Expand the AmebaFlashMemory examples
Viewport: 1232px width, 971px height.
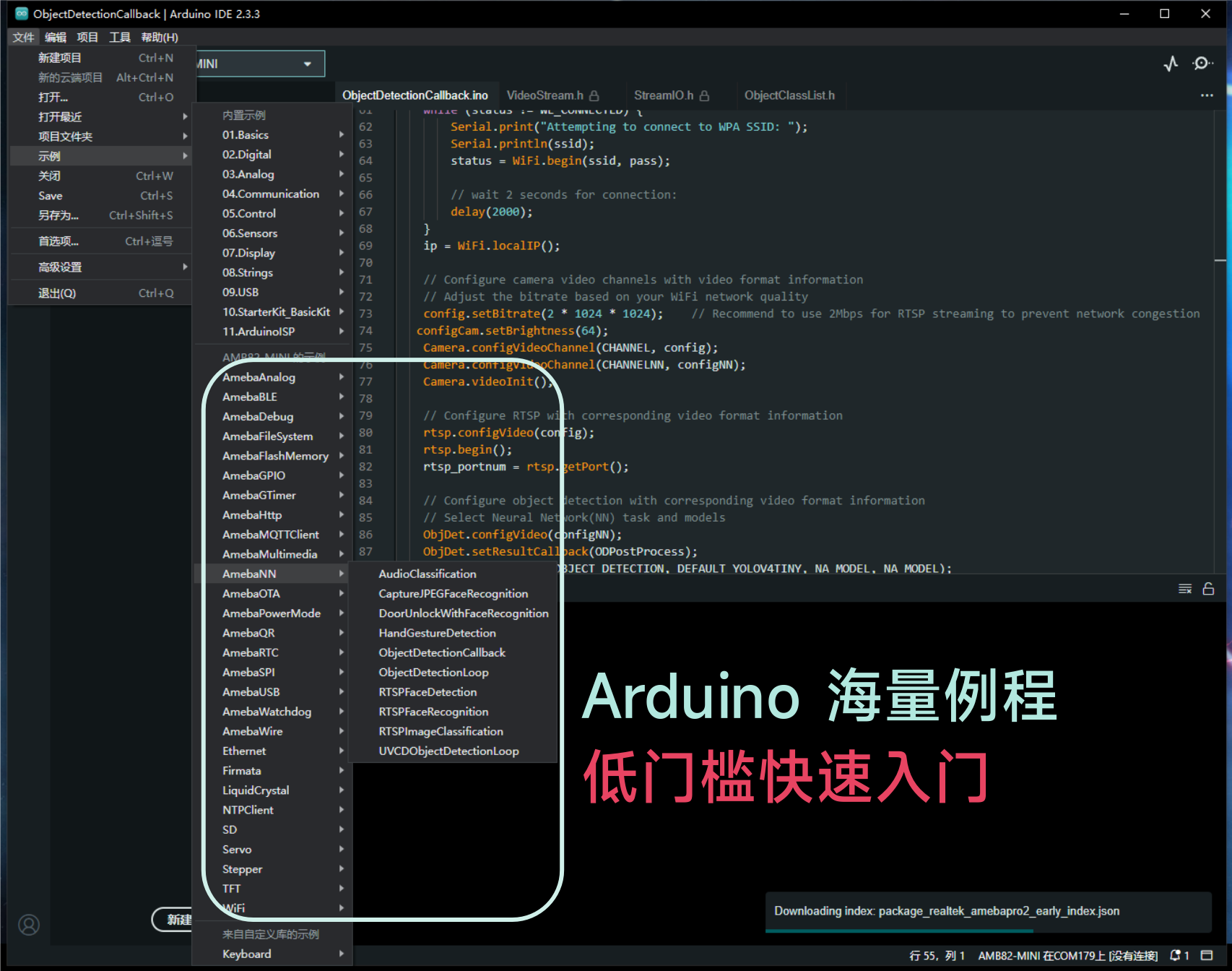273,456
